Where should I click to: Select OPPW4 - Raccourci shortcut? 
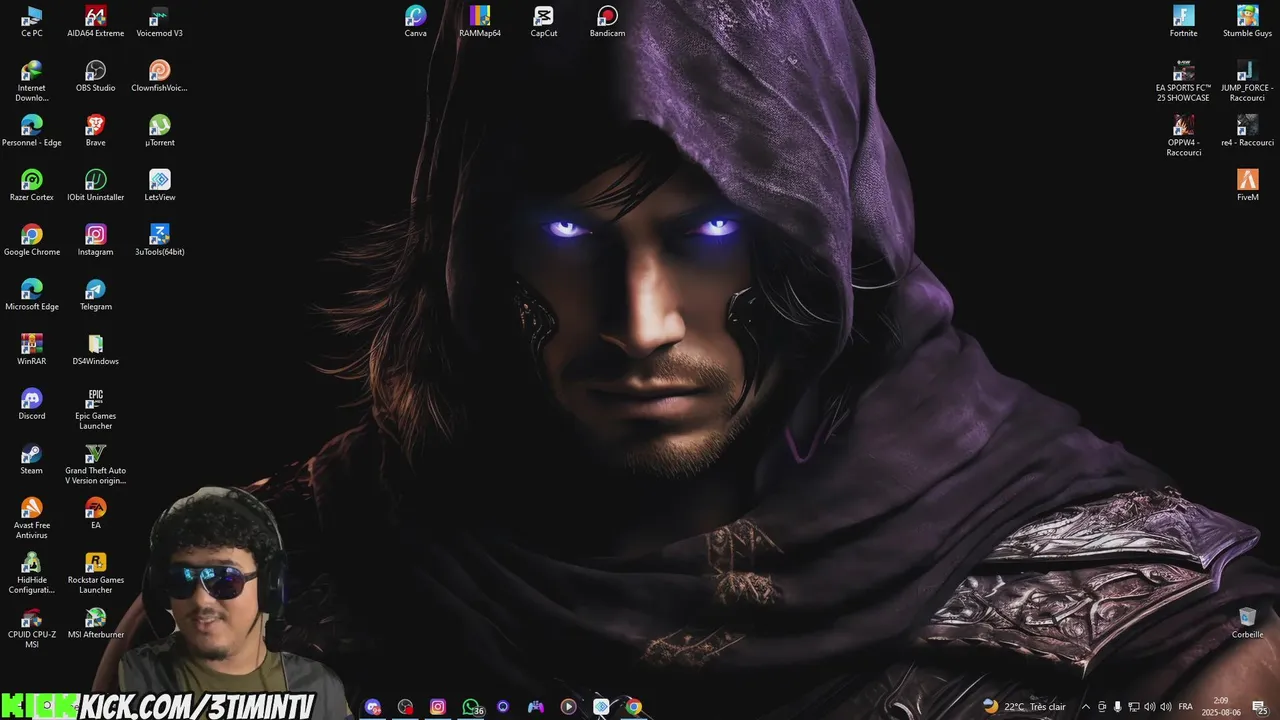pyautogui.click(x=1184, y=136)
